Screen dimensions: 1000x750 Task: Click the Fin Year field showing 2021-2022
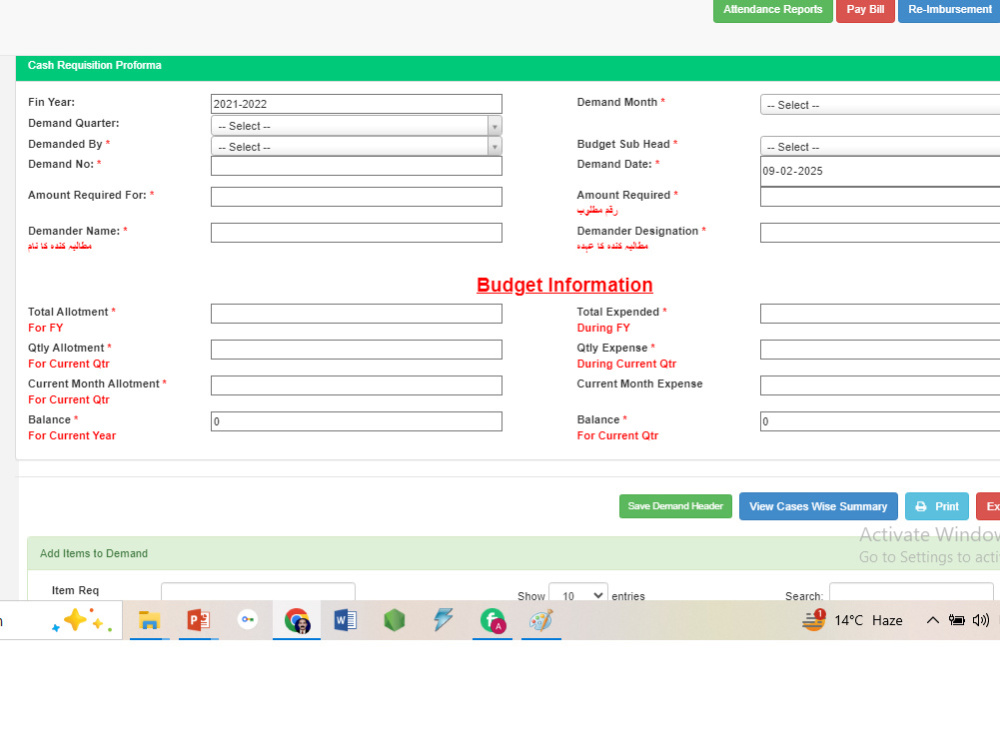tap(357, 104)
